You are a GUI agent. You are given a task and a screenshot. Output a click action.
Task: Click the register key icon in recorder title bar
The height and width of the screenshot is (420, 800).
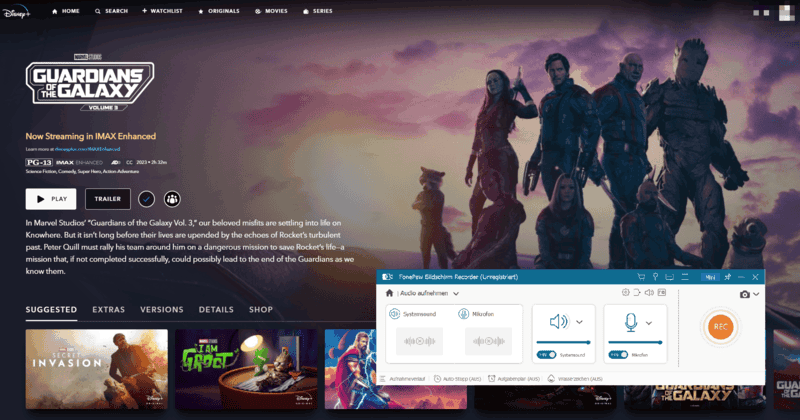(655, 277)
